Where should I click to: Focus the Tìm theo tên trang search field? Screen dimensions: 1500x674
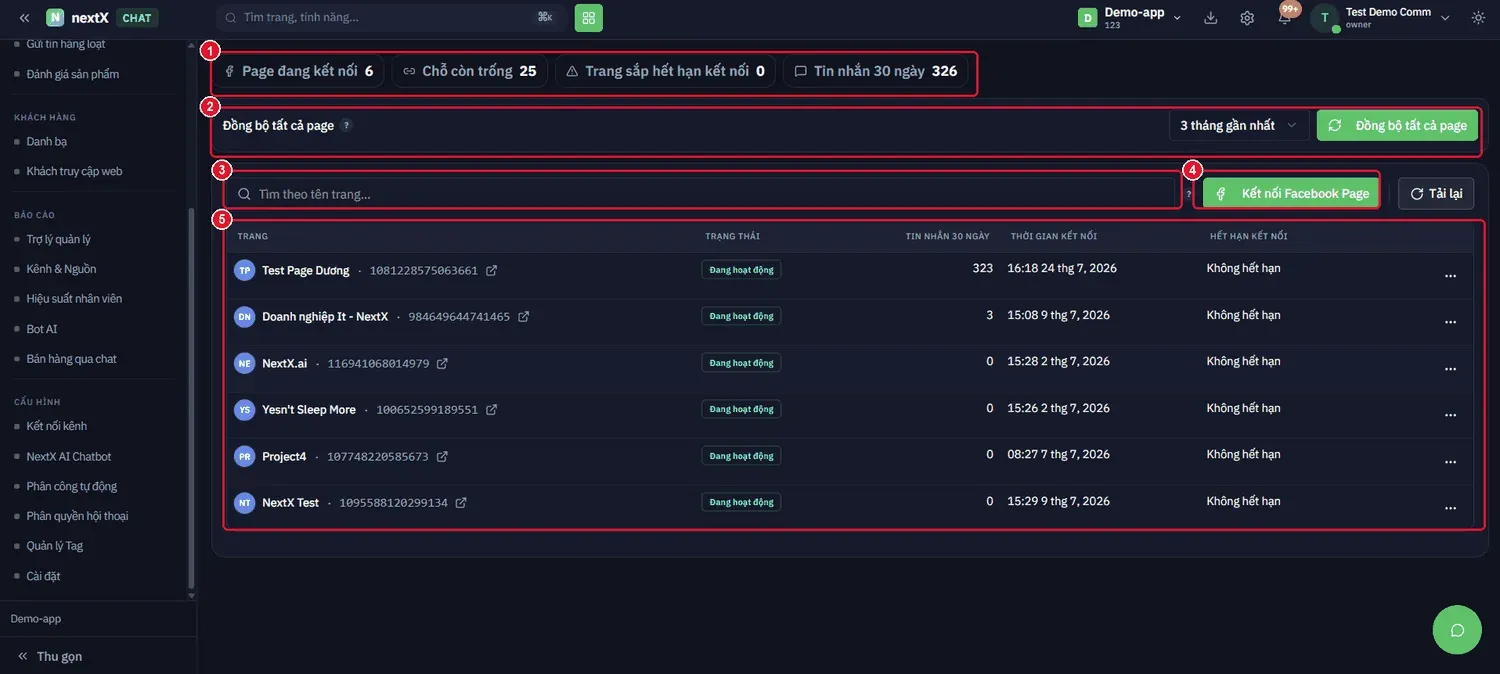pos(703,194)
